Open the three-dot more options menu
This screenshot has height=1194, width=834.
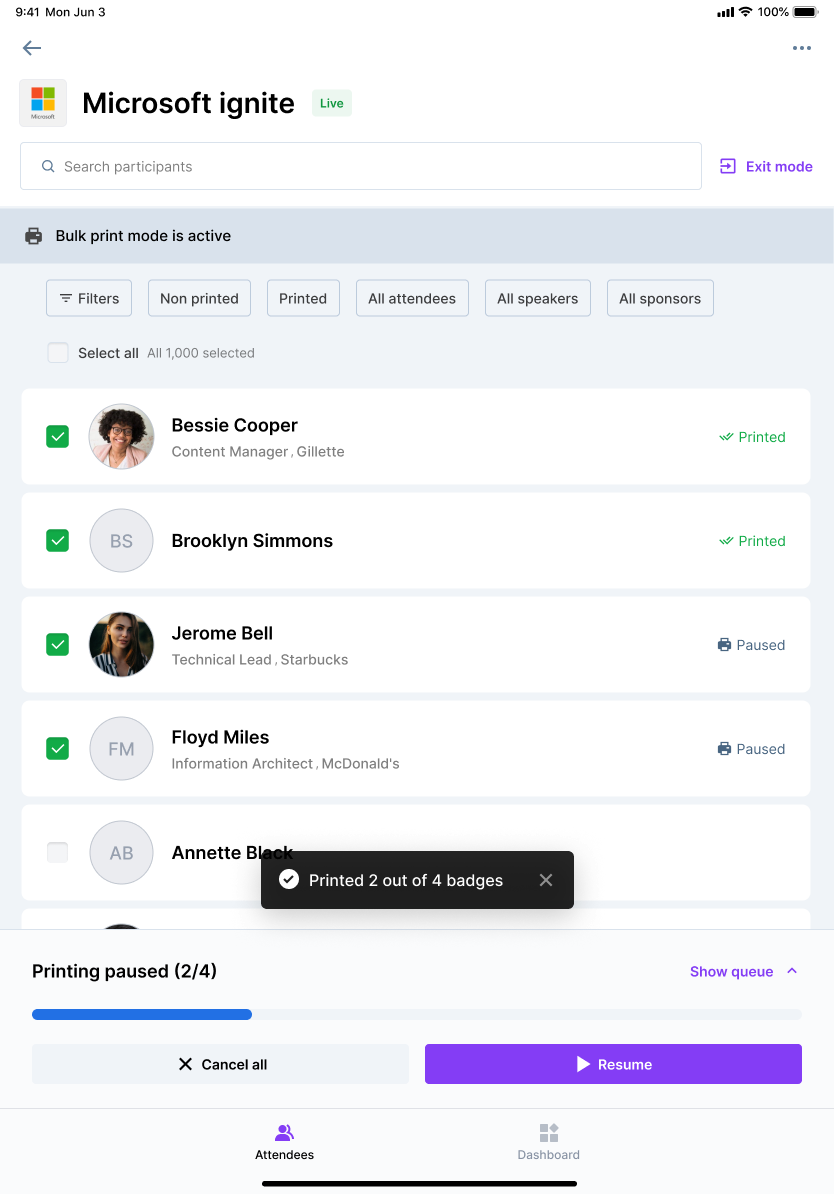(801, 48)
